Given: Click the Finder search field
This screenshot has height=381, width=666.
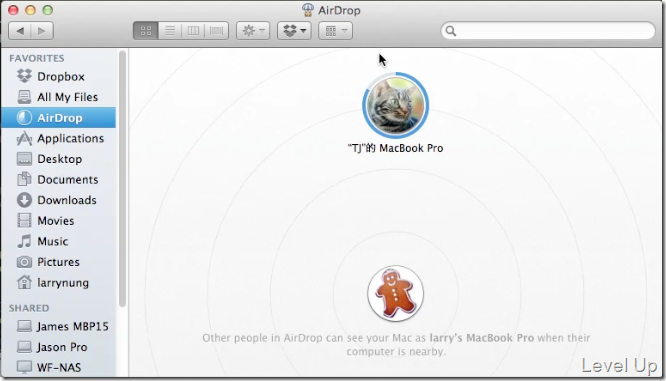Looking at the screenshot, I should [548, 31].
